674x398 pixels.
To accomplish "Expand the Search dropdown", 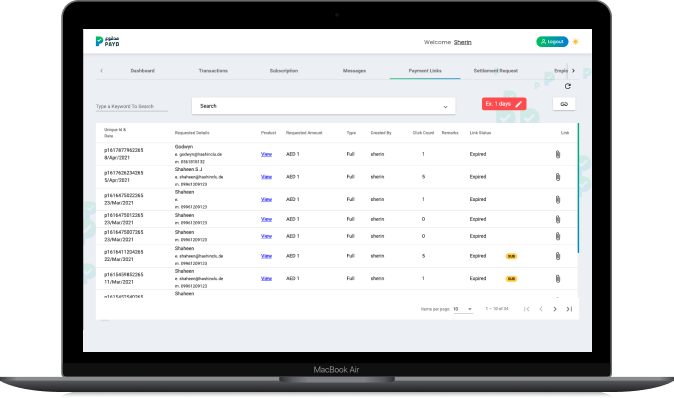I will pyautogui.click(x=323, y=106).
